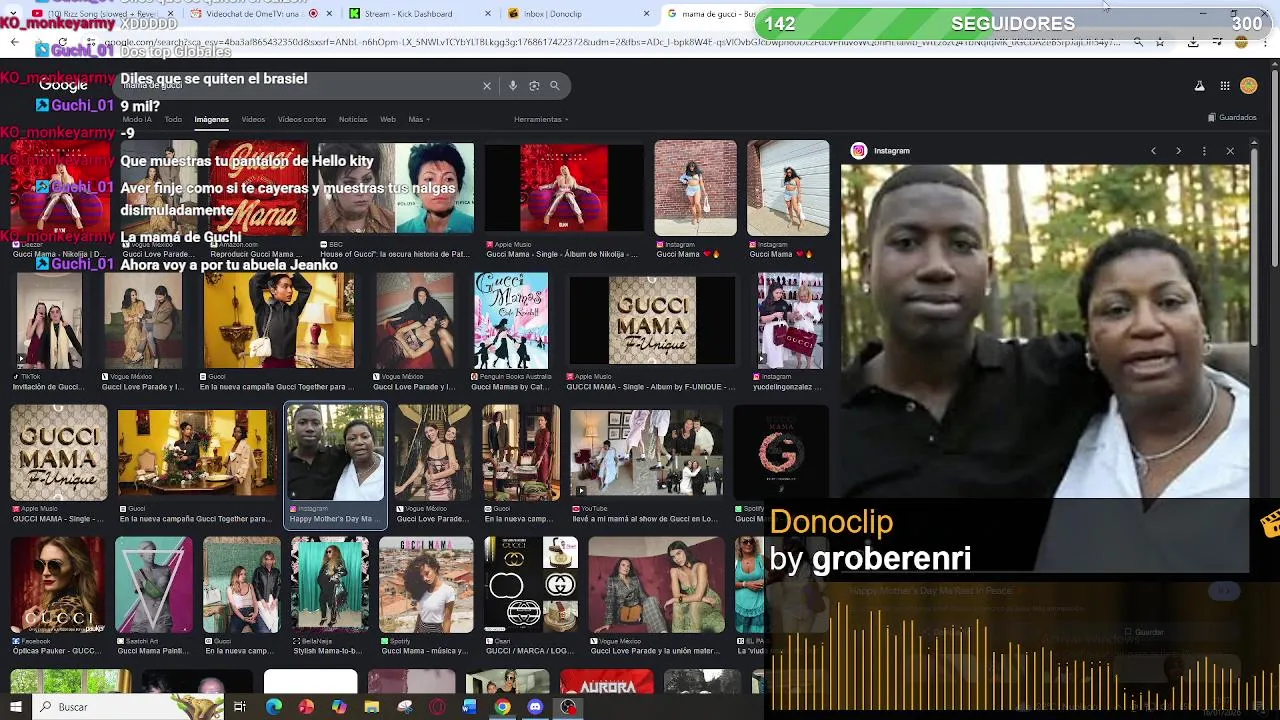Screen dimensions: 1280x720
Task: Open Stylish Mama-to-b... BellaNaija thumbnail
Action: pyautogui.click(x=329, y=585)
